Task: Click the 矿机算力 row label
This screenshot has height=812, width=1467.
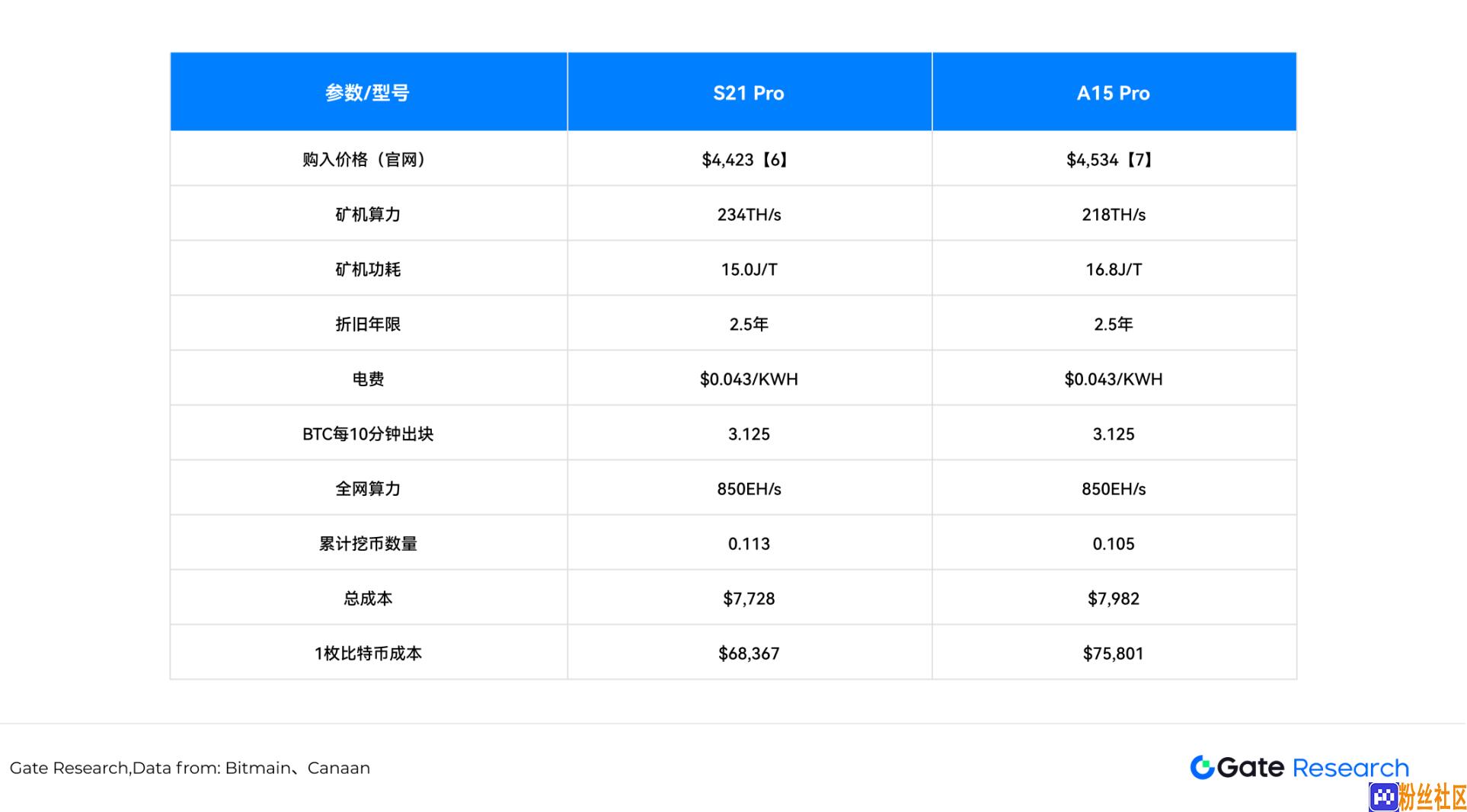Action: coord(368,214)
